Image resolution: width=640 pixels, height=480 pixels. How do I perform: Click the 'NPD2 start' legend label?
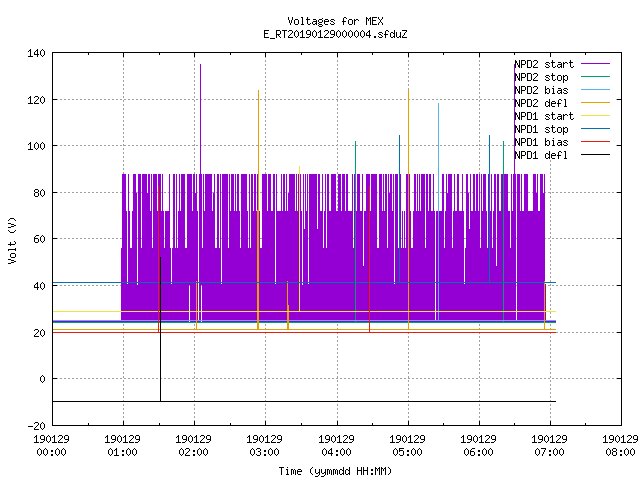(x=544, y=64)
